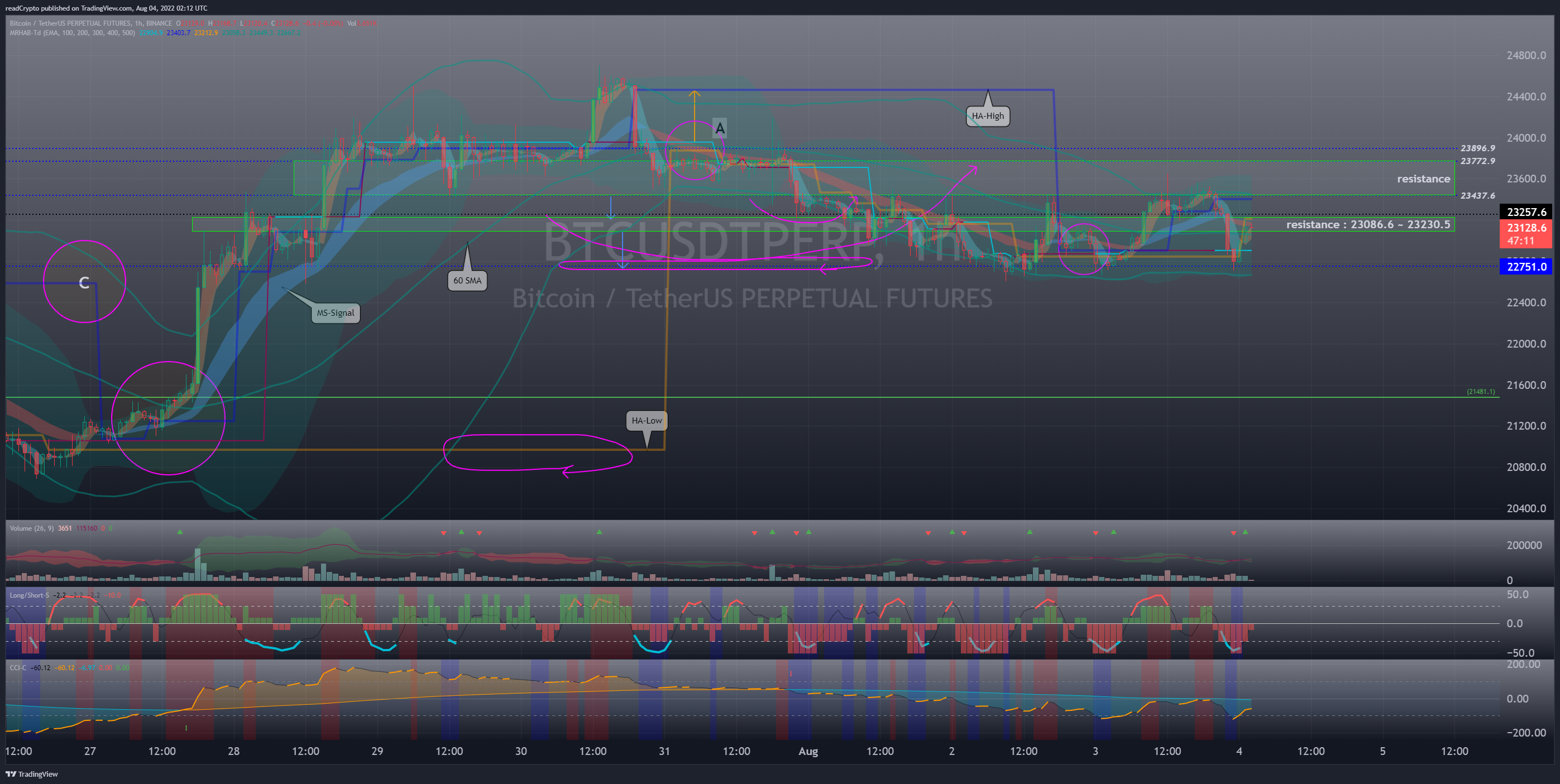
Task: Click the 60 SMA callout label
Action: pyautogui.click(x=467, y=280)
